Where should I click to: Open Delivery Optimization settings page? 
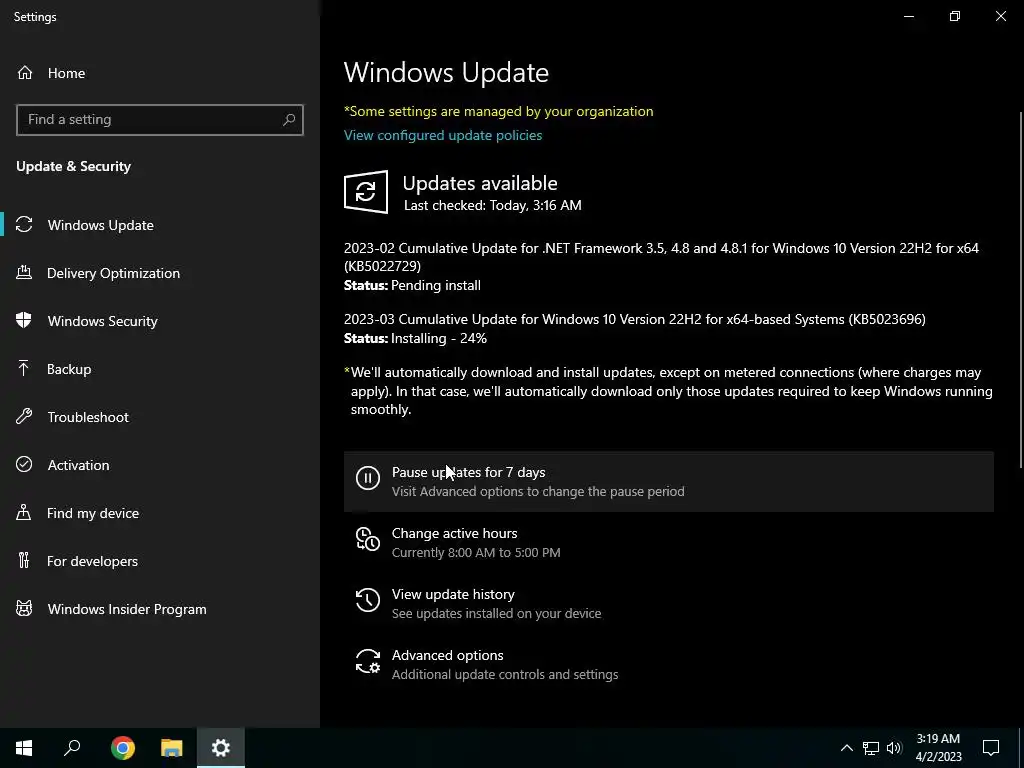160,273
